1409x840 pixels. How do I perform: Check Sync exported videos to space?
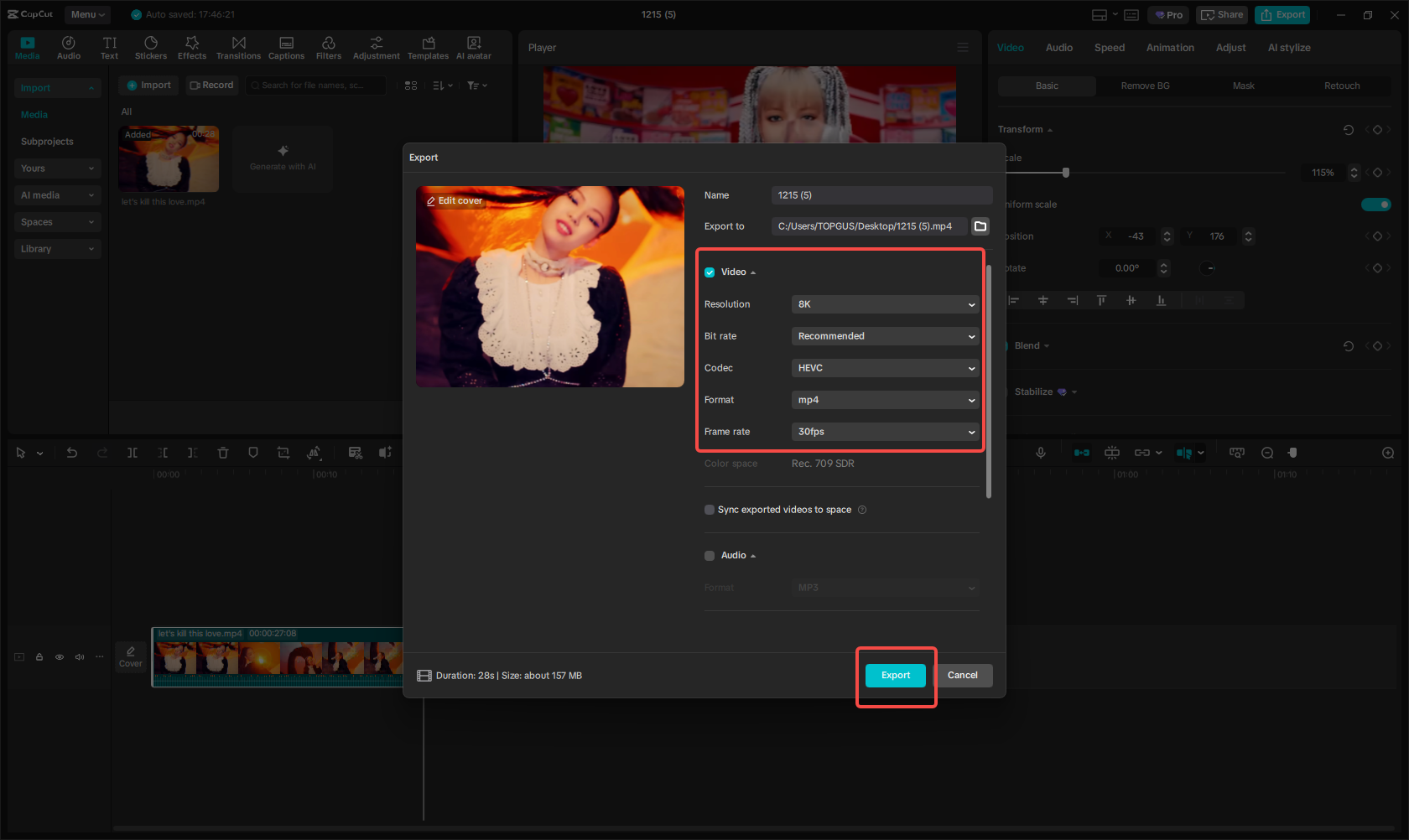point(709,509)
